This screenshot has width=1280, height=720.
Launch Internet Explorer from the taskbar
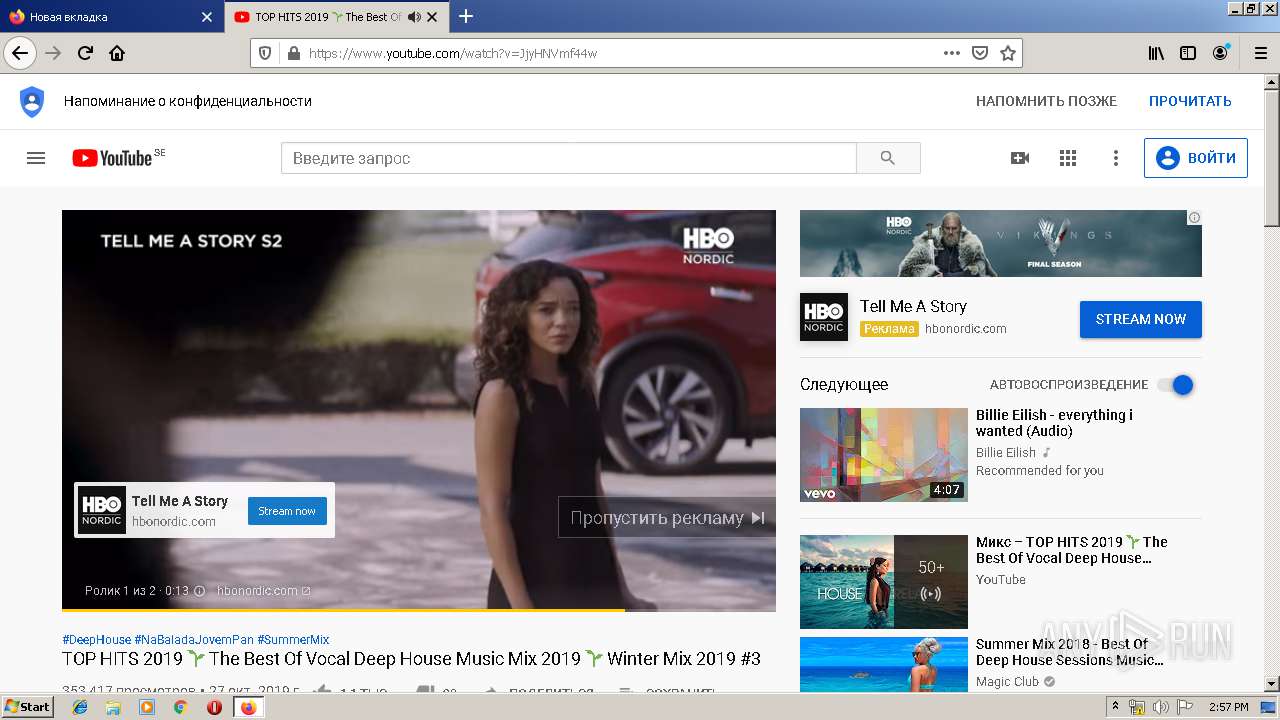click(80, 707)
